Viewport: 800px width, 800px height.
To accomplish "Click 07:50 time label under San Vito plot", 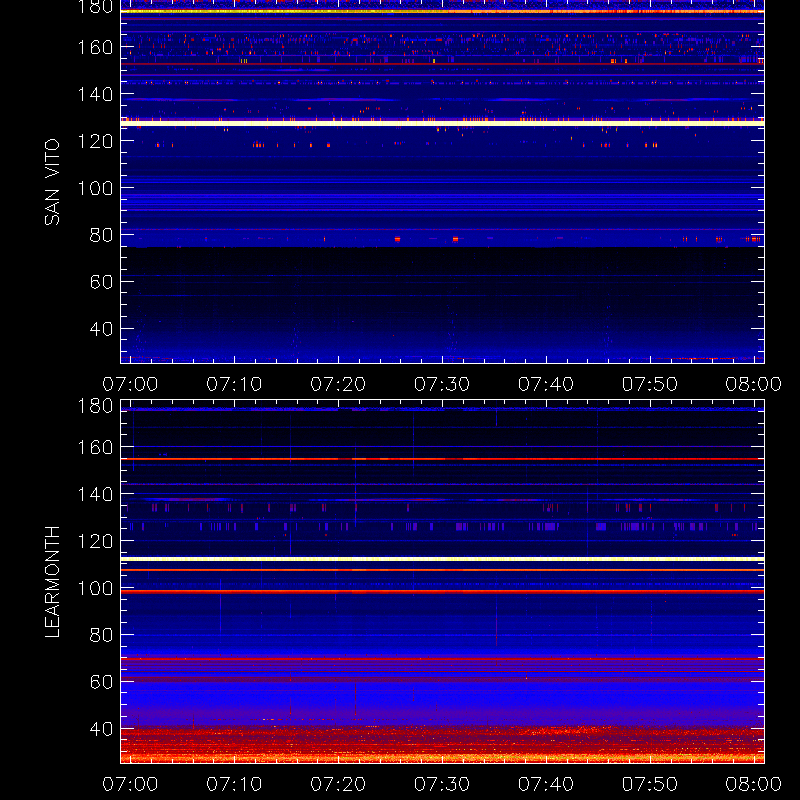I will (x=650, y=384).
